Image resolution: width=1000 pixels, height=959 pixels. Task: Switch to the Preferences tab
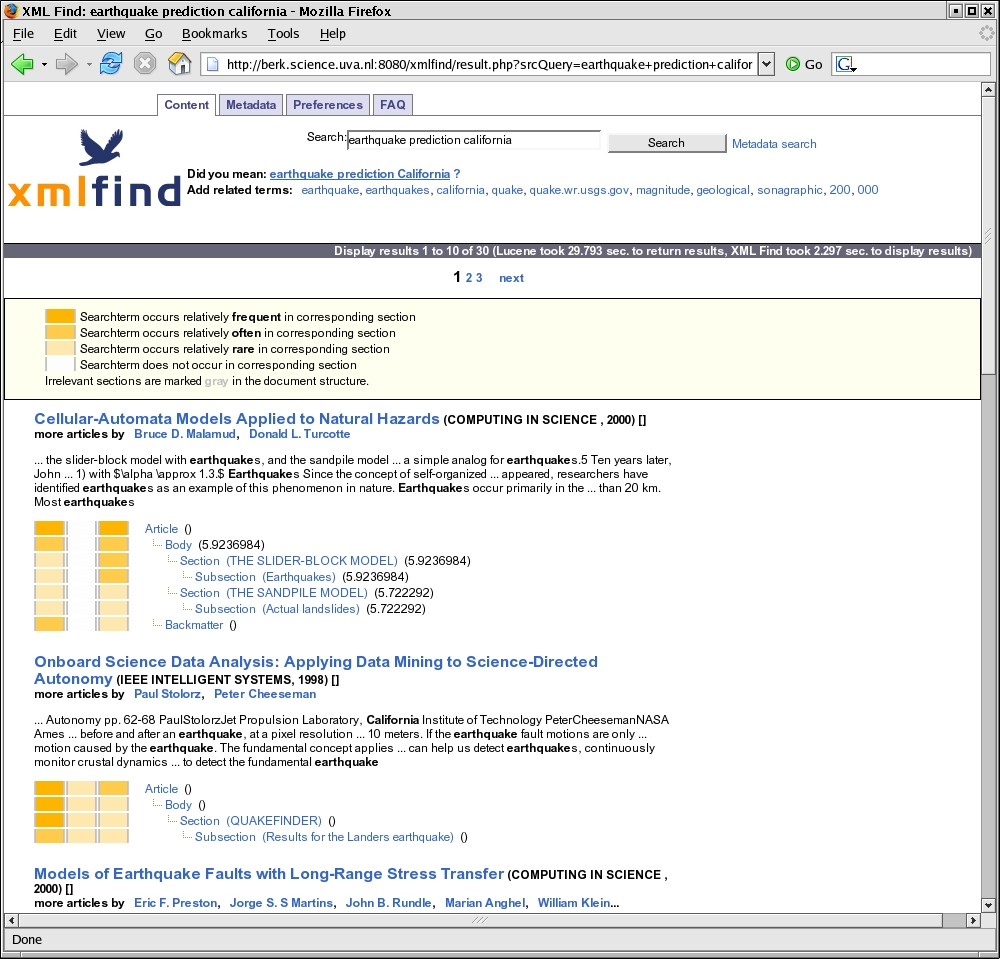click(x=328, y=105)
